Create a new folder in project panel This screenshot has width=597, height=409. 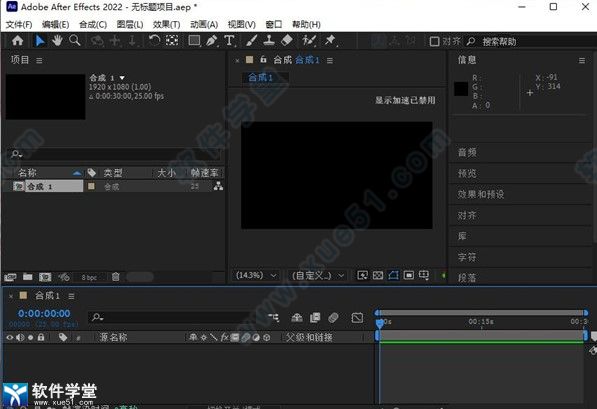tap(27, 277)
